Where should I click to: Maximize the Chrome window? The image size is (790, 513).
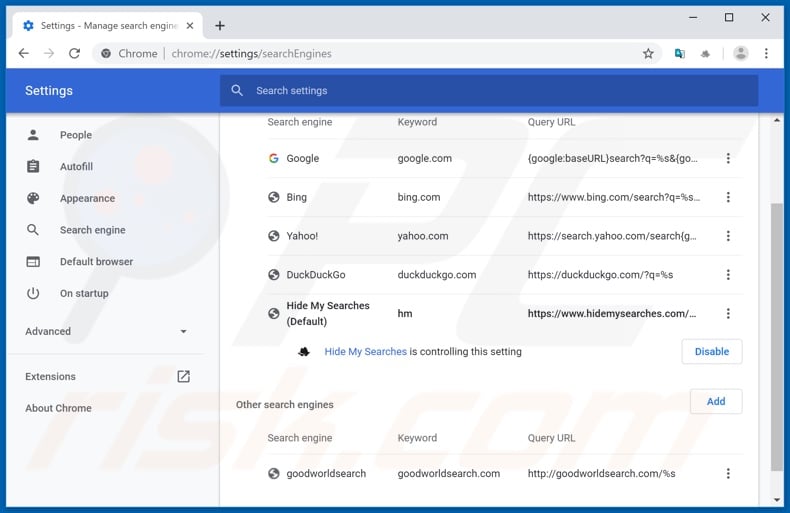pos(729,18)
